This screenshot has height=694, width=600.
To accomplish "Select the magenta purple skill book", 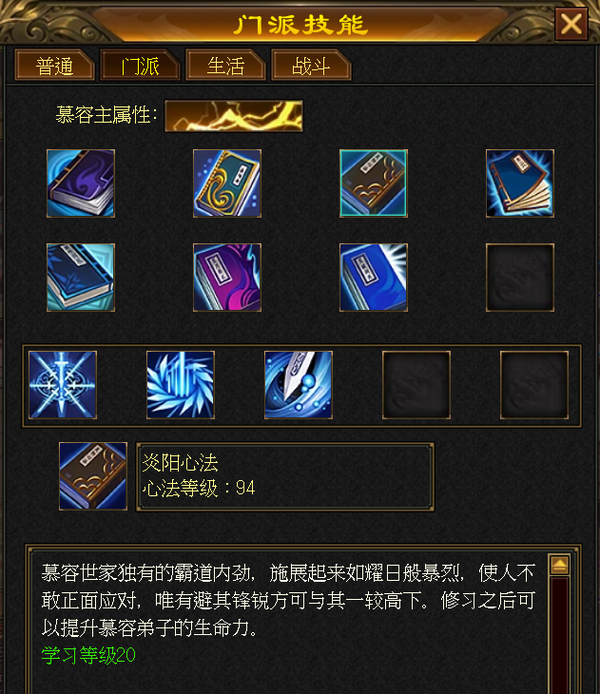I will tap(227, 278).
